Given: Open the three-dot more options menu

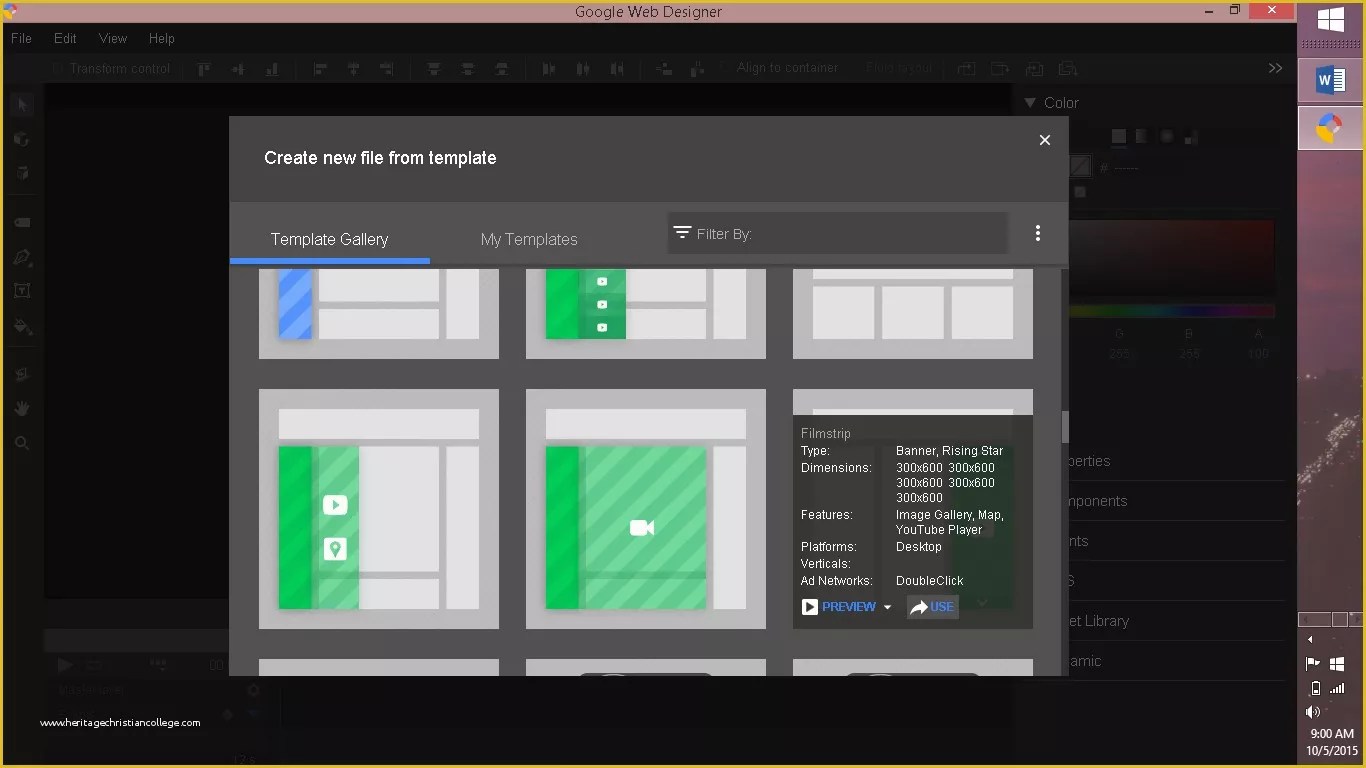Looking at the screenshot, I should point(1038,233).
